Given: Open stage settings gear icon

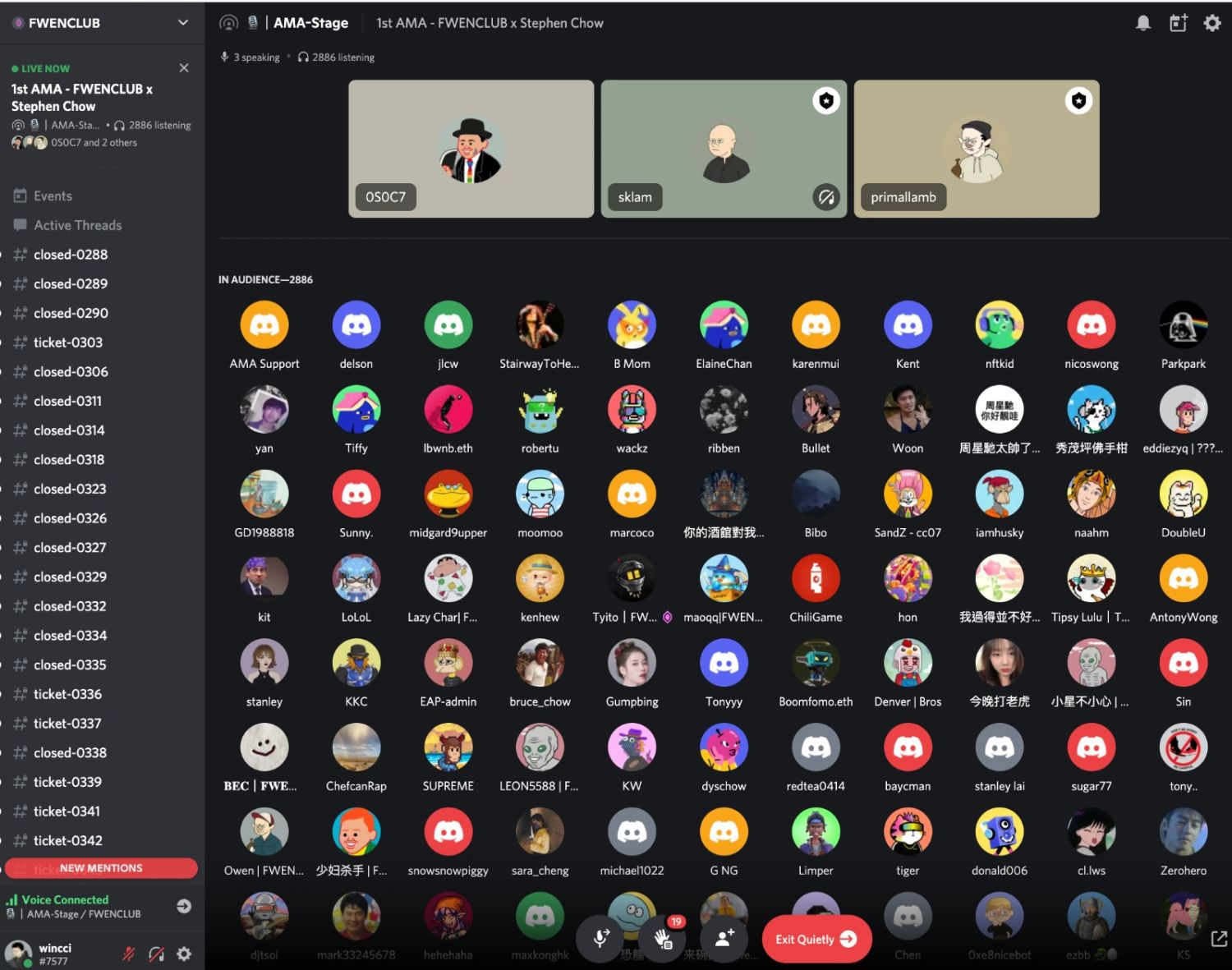Looking at the screenshot, I should click(1212, 23).
